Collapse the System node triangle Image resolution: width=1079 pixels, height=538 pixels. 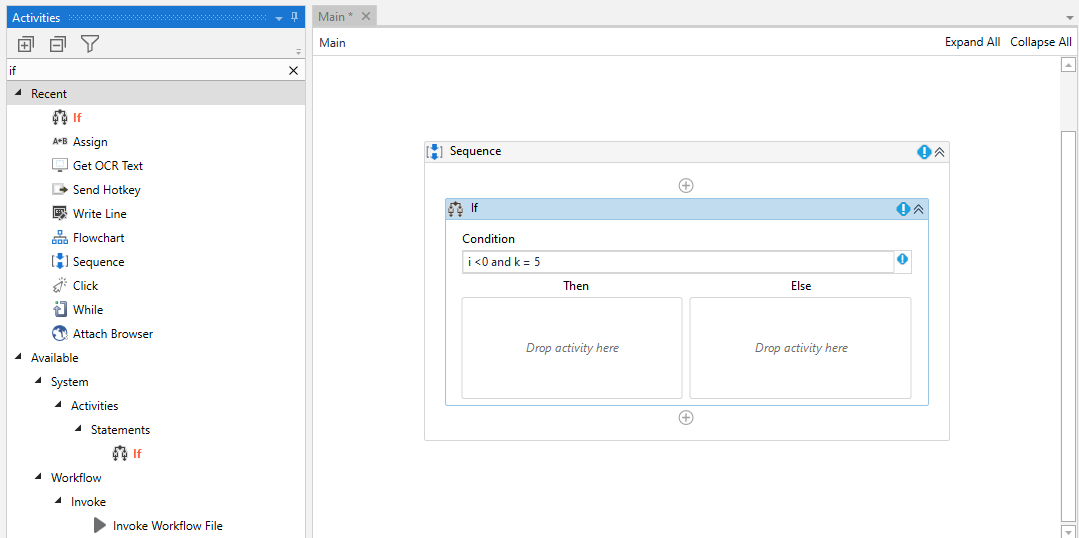(38, 381)
